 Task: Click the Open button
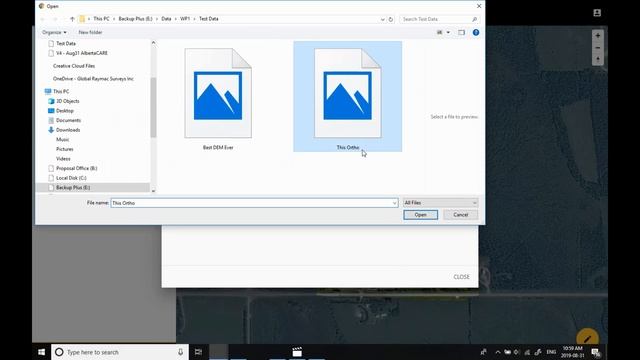tap(420, 215)
